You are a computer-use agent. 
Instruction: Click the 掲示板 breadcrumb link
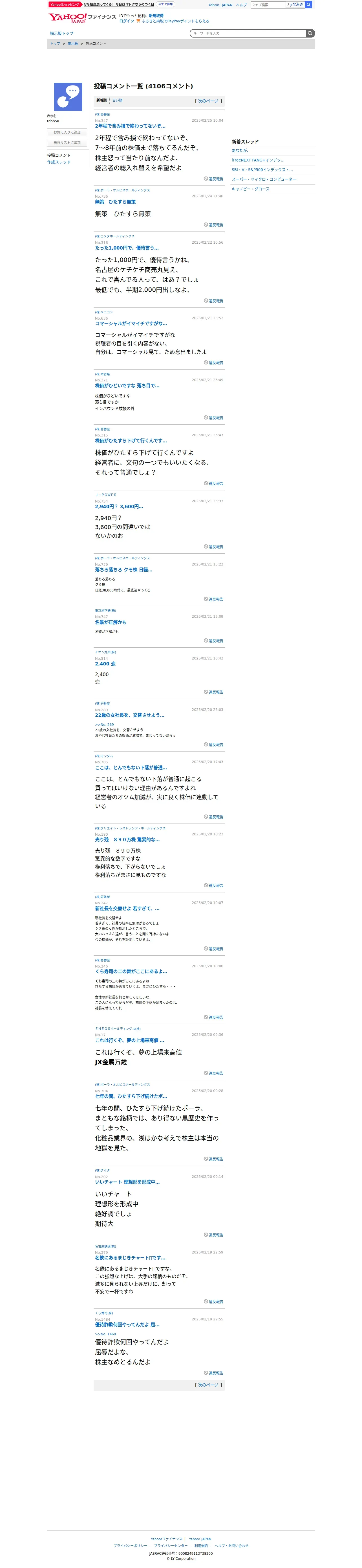[x=73, y=44]
